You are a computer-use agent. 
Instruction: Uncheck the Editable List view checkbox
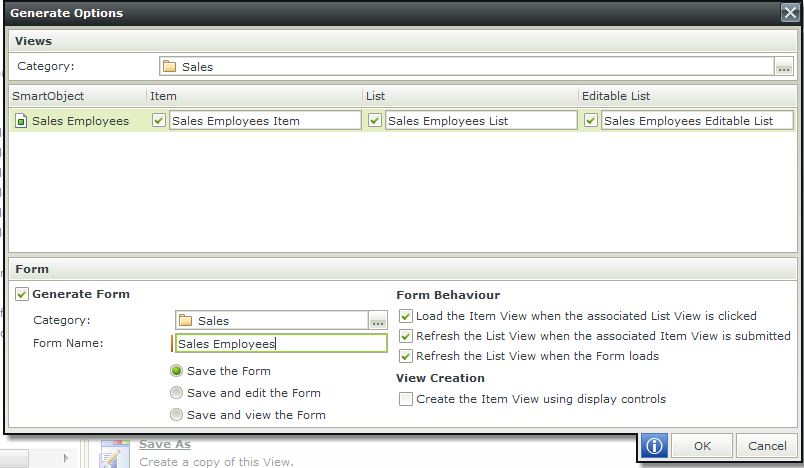(591, 120)
